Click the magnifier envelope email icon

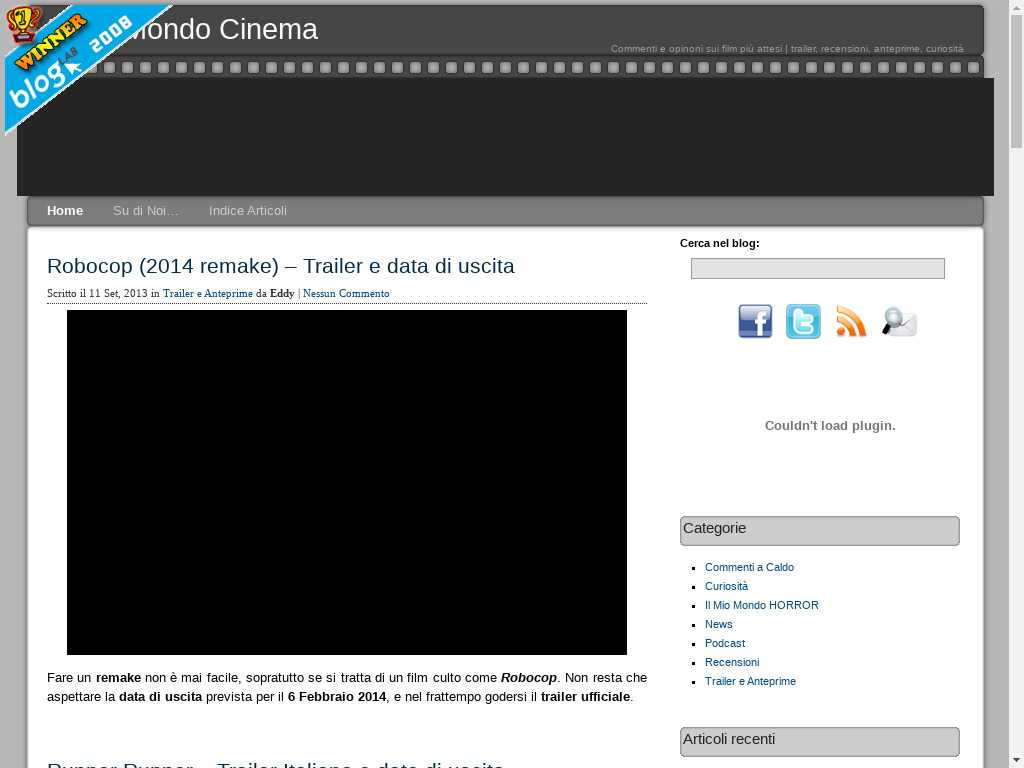click(x=899, y=322)
